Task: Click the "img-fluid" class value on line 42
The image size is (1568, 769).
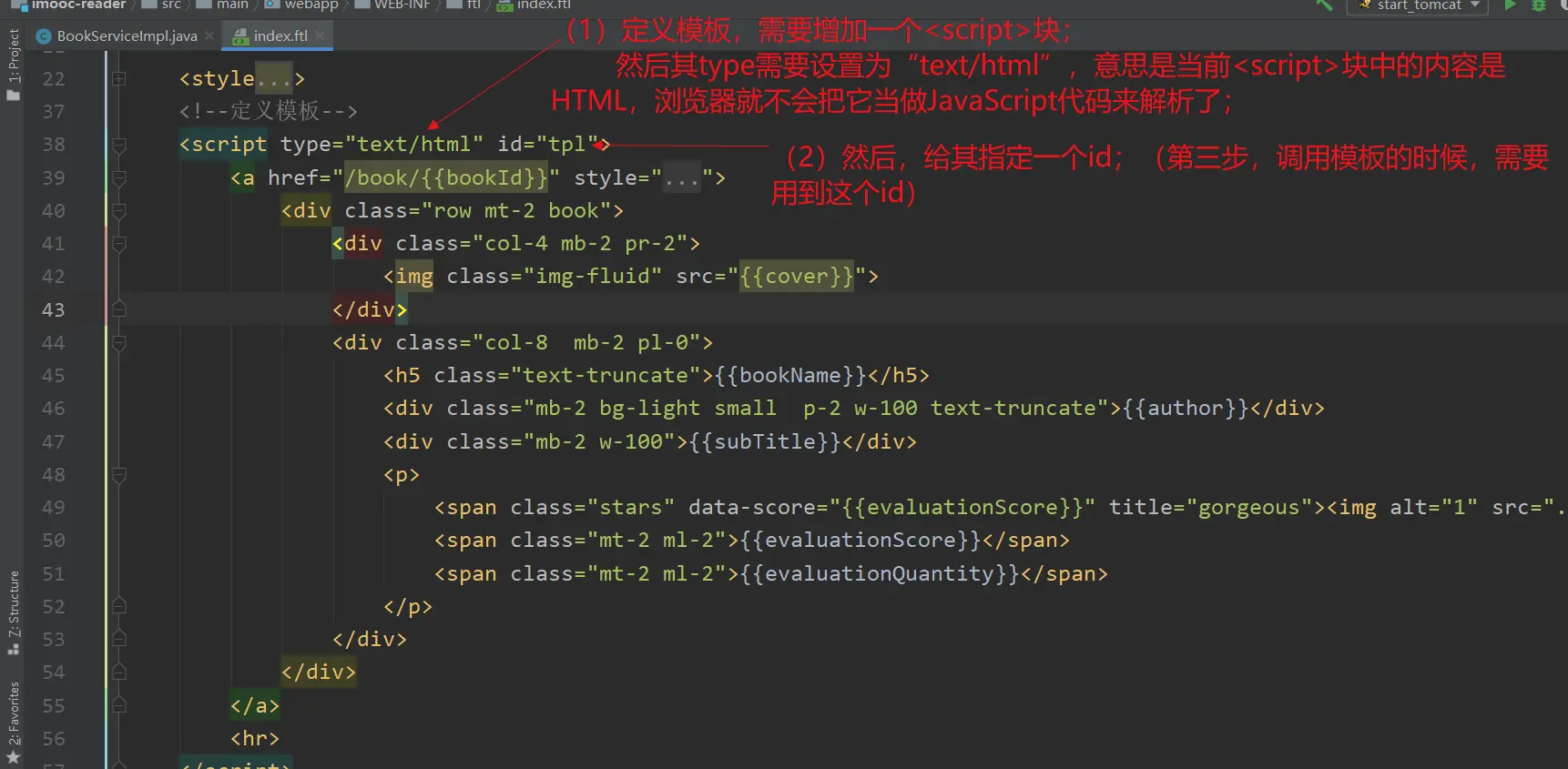Action: 593,276
